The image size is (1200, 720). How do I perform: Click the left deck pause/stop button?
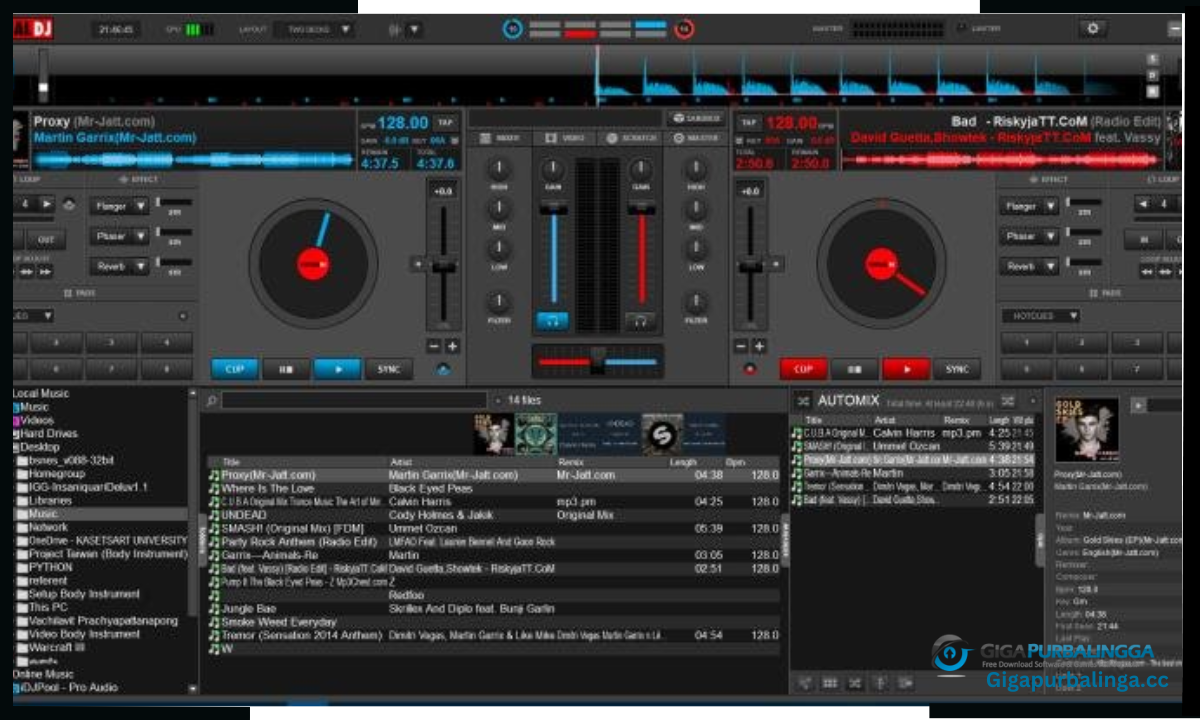coord(286,369)
